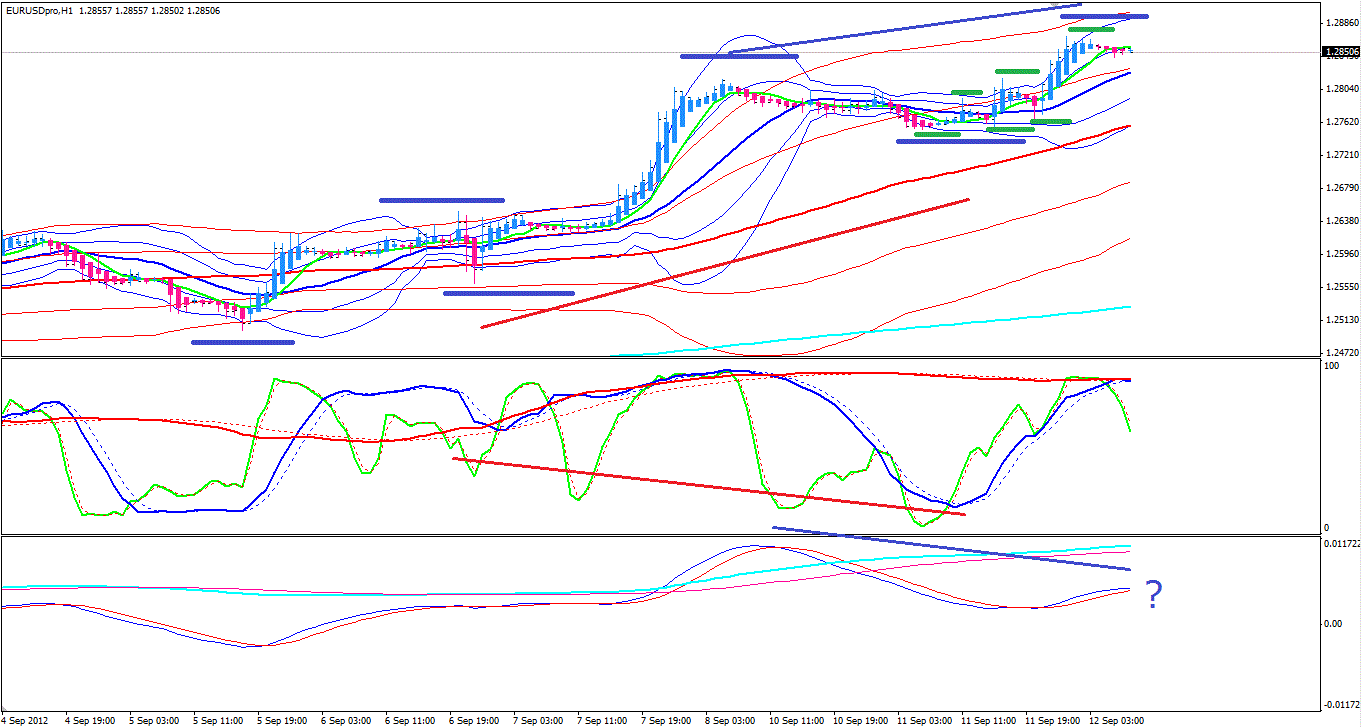This screenshot has height=728, width=1362.
Task: Select the 4 Sep 19:00 time label
Action: point(90,720)
